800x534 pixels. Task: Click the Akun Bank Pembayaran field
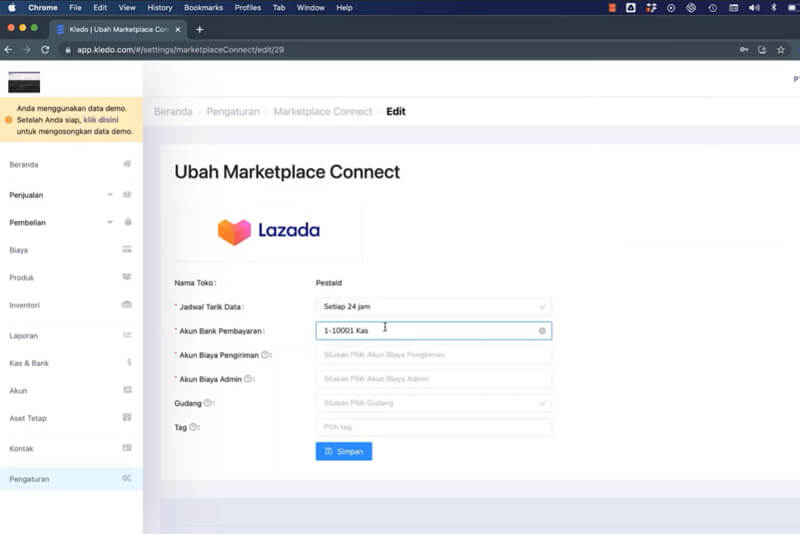[x=434, y=330]
